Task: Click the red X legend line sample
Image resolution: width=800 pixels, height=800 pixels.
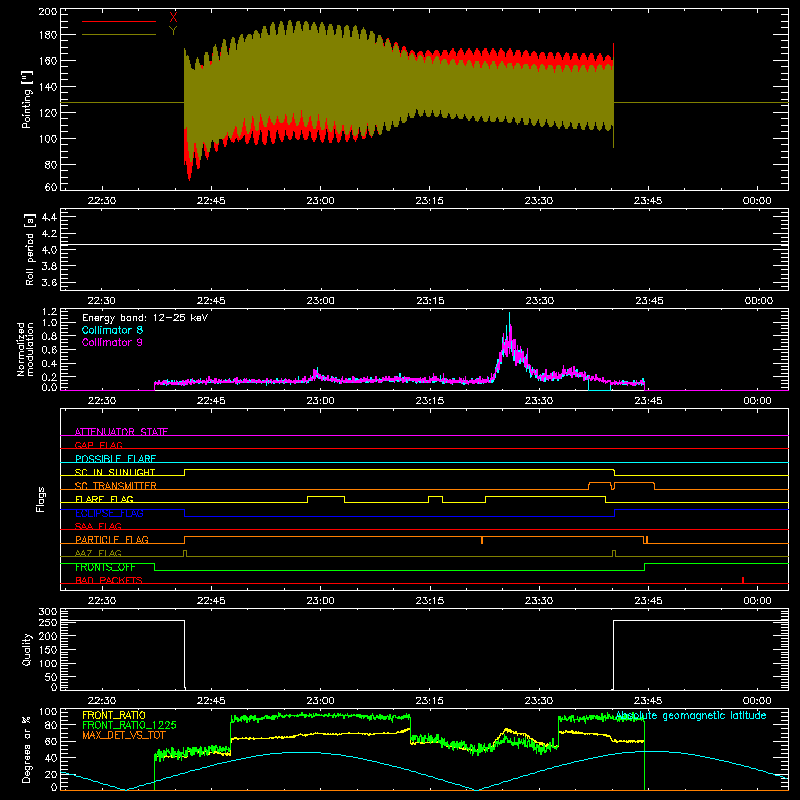Action: [119, 21]
